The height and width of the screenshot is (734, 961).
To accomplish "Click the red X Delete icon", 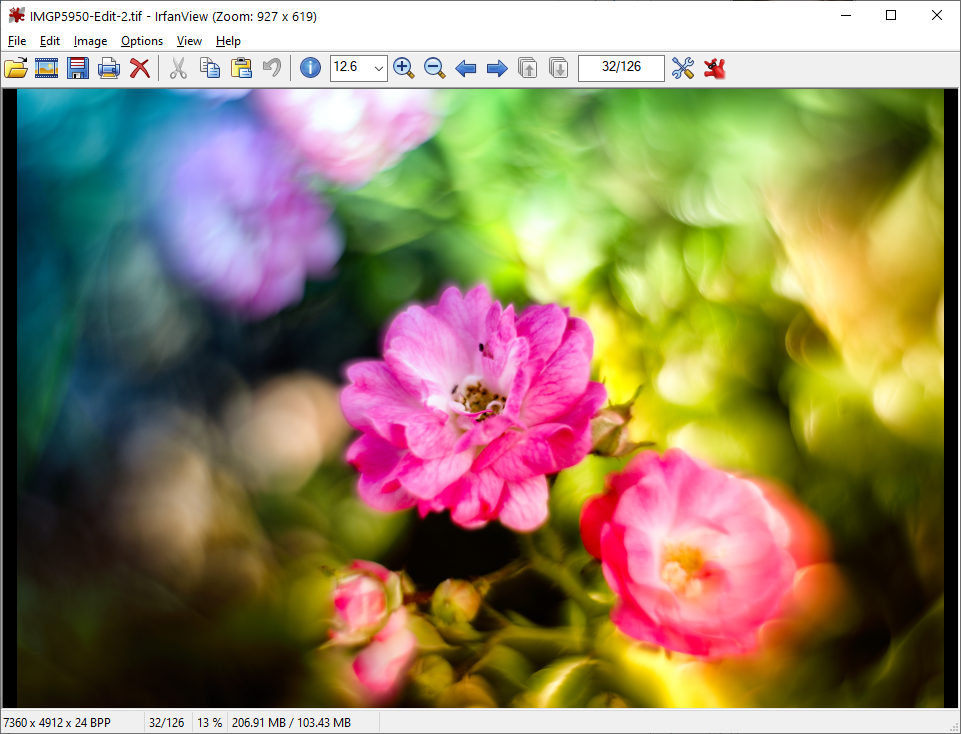I will coord(140,68).
